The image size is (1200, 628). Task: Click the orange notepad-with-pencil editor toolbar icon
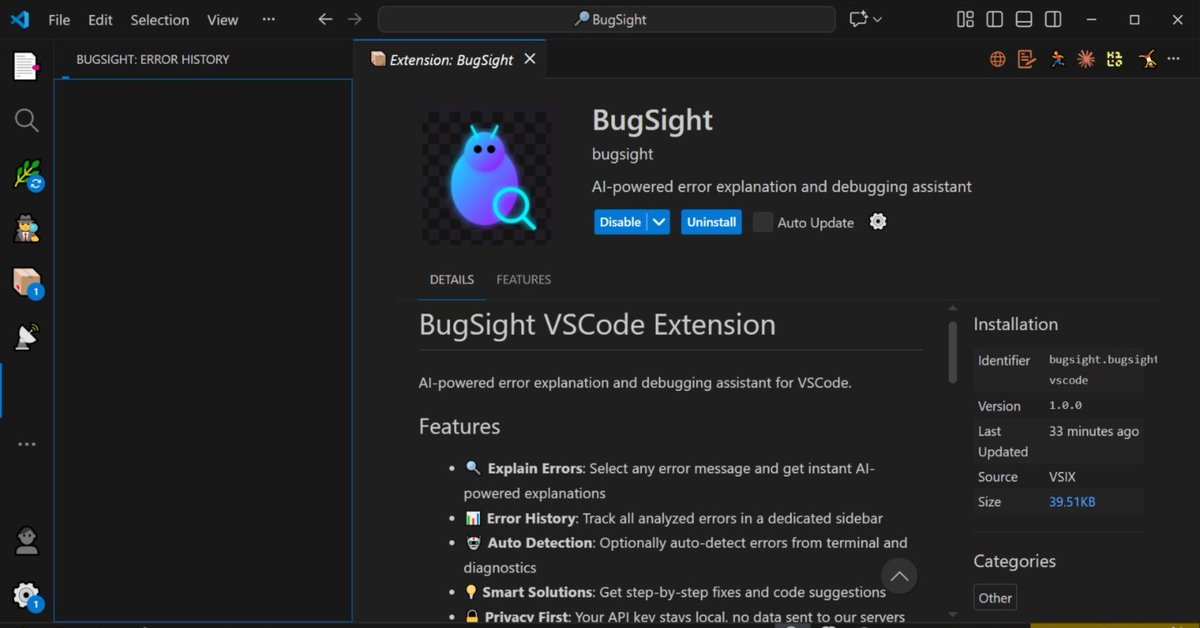click(x=1026, y=59)
